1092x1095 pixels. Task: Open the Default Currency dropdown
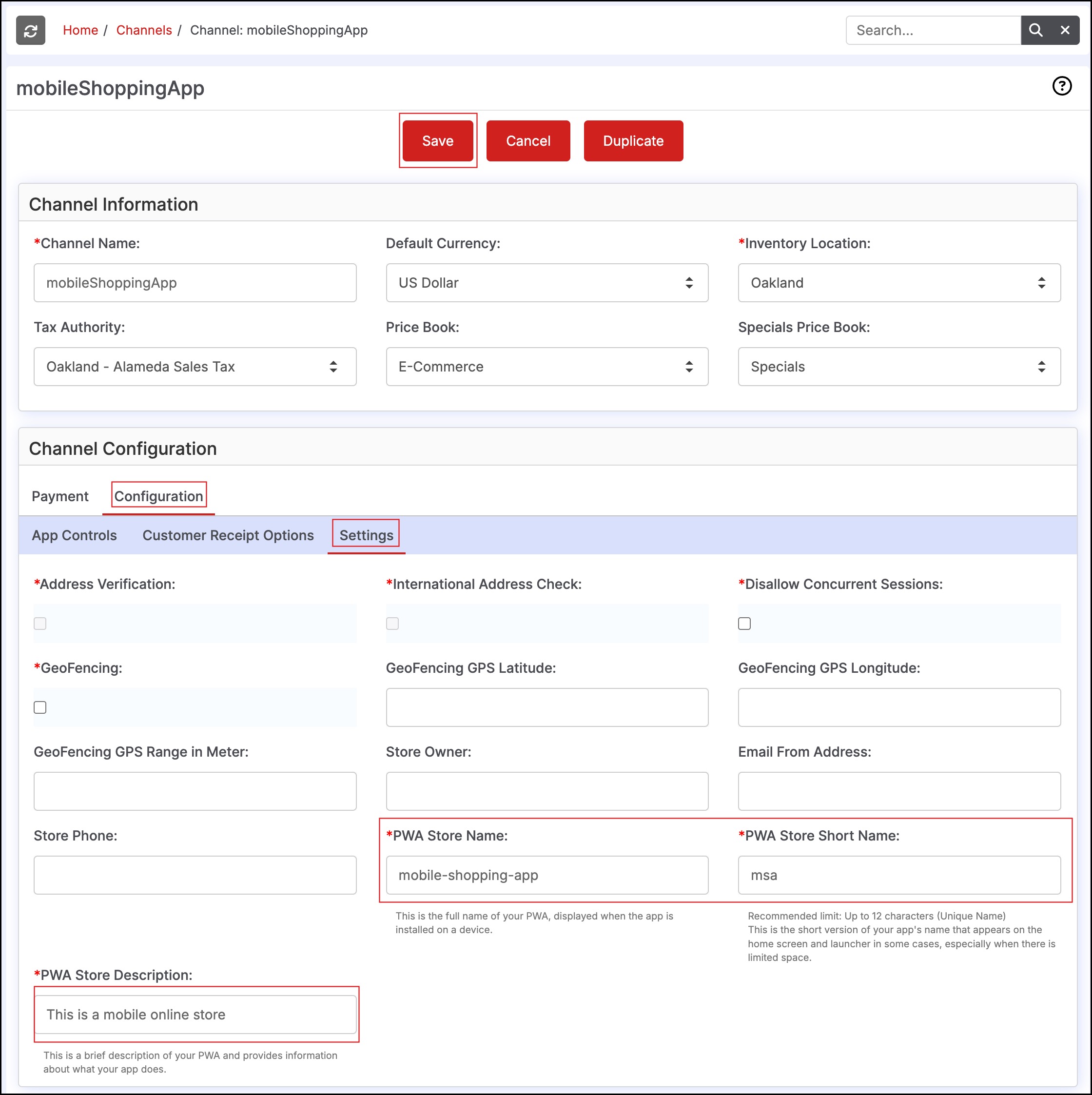(546, 283)
